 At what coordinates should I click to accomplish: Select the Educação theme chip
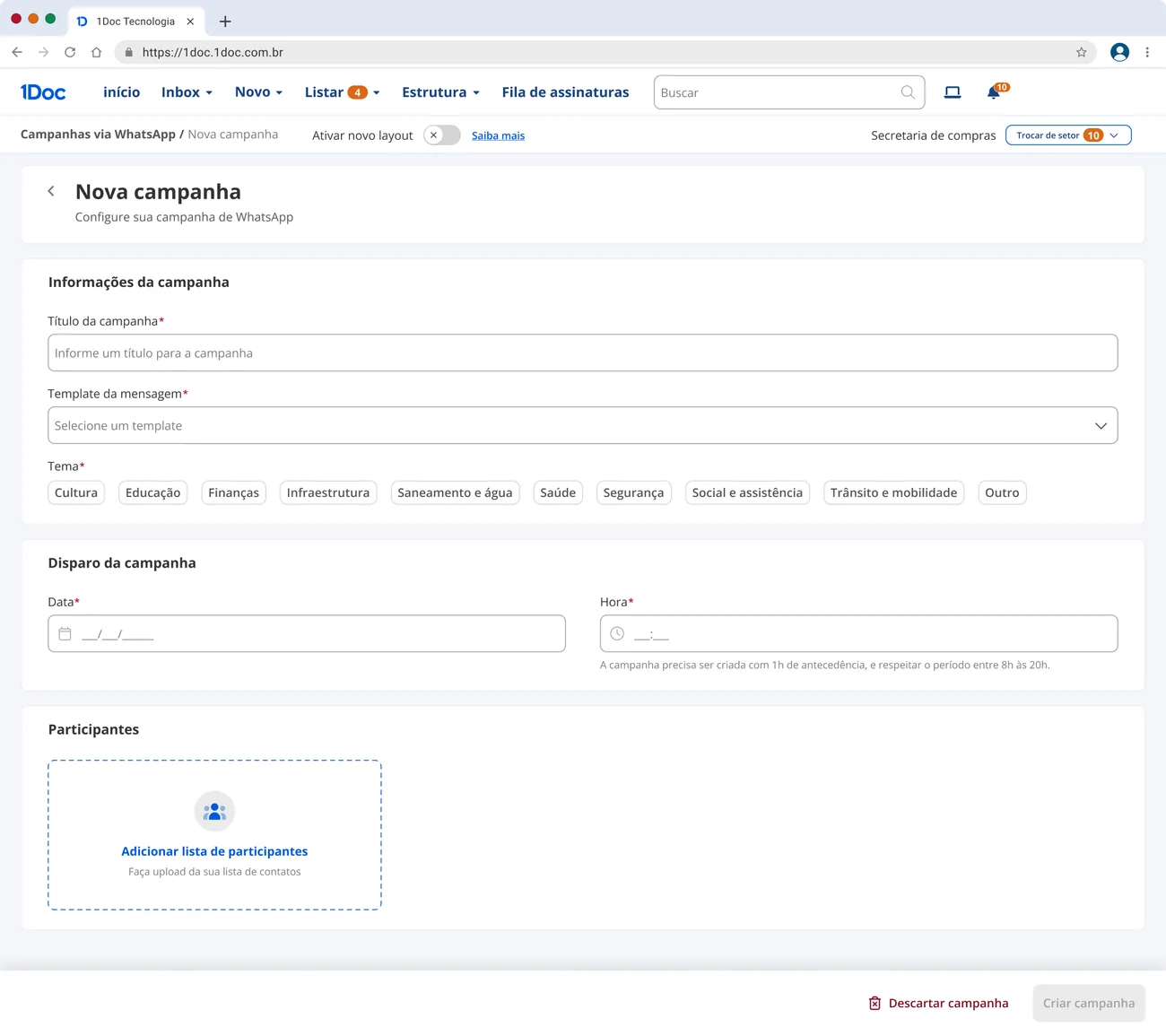tap(153, 492)
